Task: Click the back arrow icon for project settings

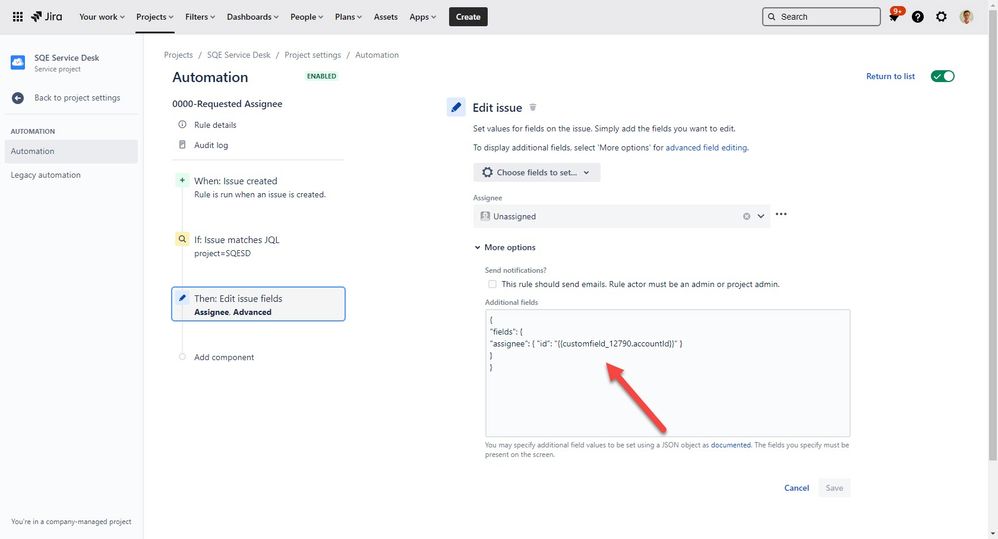Action: (18, 98)
